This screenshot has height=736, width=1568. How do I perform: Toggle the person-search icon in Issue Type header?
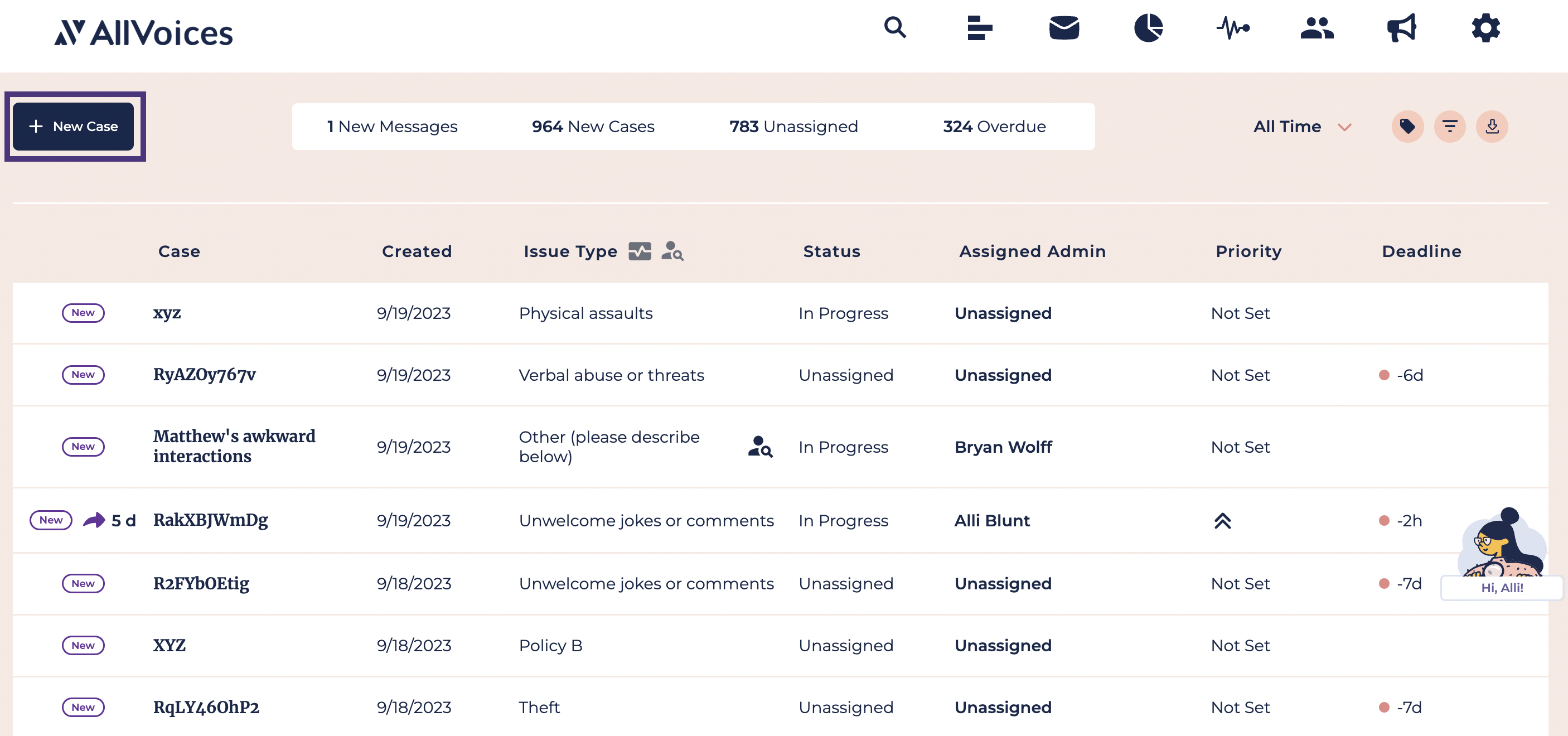673,251
